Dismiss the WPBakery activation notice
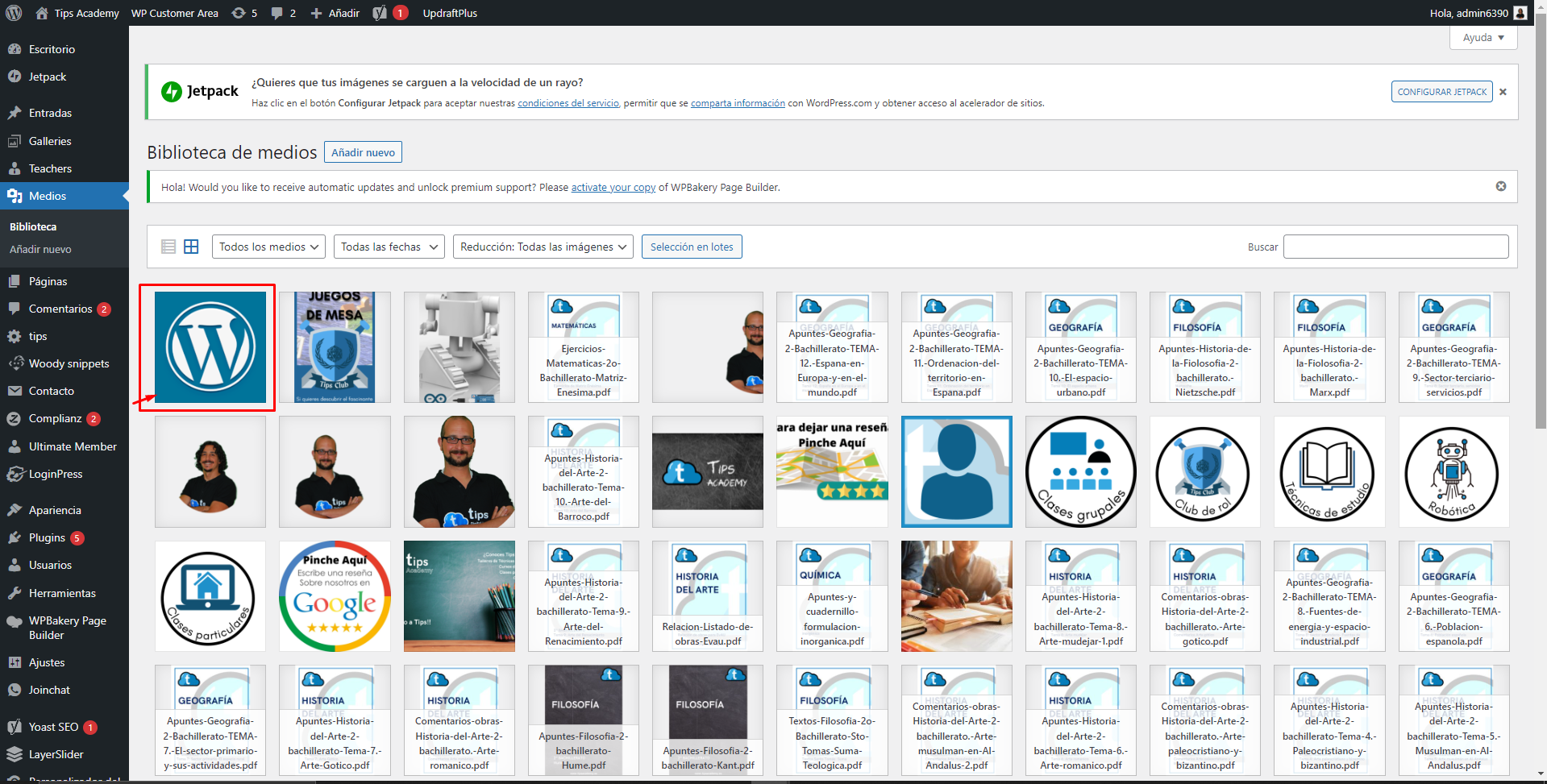The width and height of the screenshot is (1547, 784). click(x=1501, y=186)
